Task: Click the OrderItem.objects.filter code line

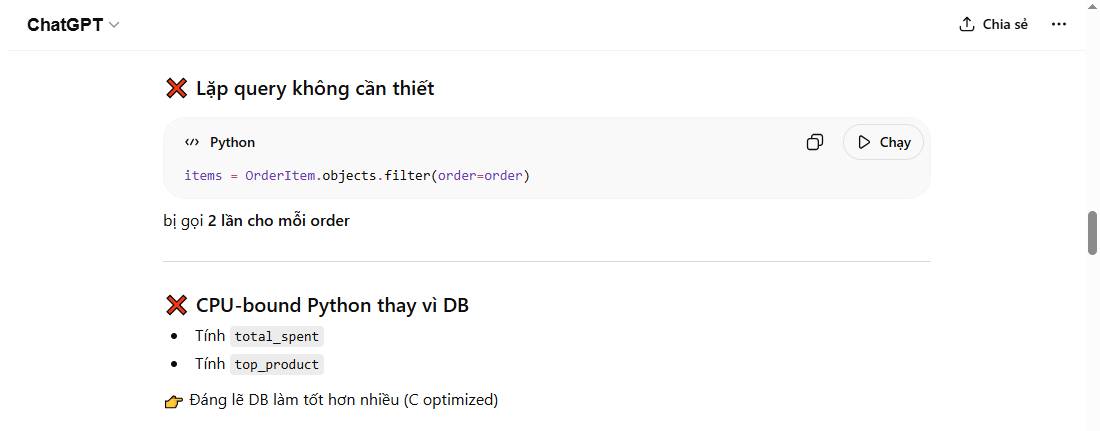Action: [x=357, y=176]
